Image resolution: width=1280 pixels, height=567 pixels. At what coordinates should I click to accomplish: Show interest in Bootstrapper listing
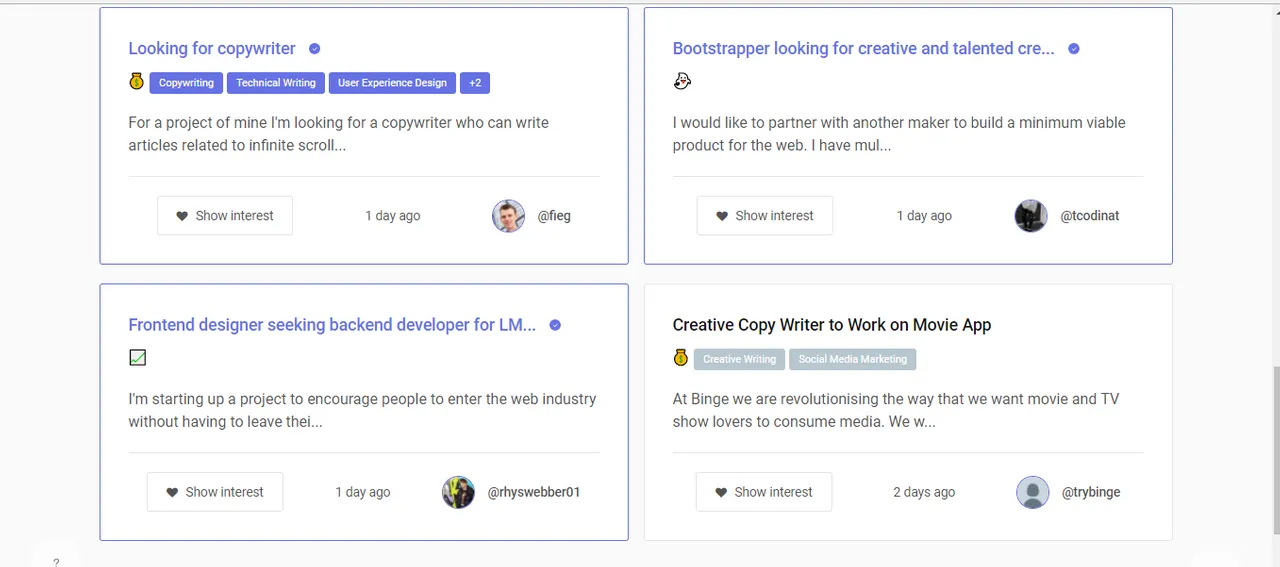764,216
